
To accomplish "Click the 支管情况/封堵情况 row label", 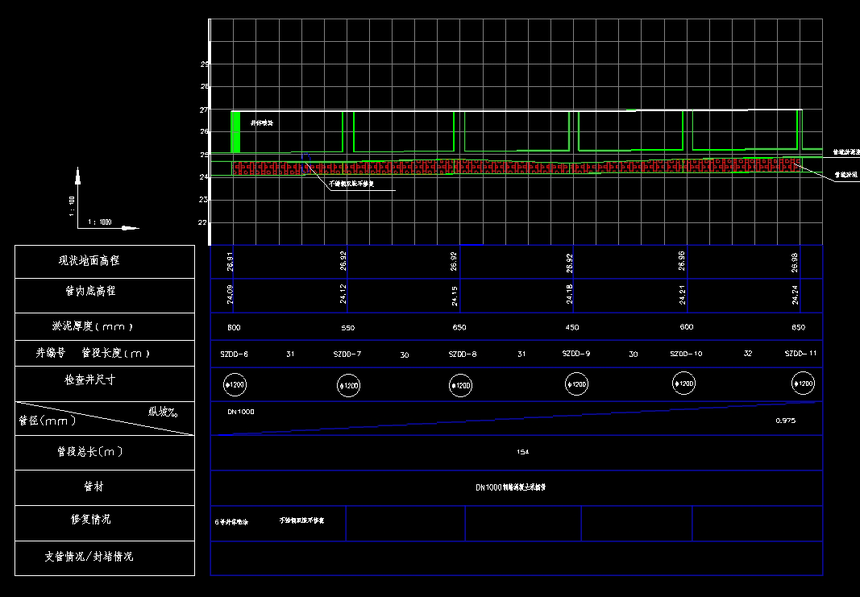I will click(89, 556).
